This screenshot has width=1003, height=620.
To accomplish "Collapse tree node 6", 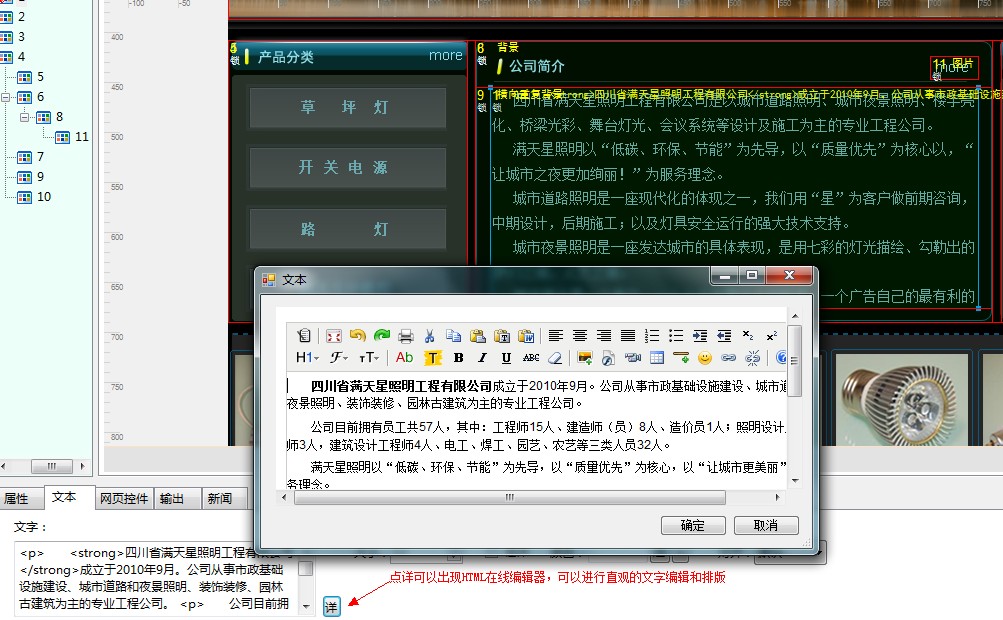I will tap(6, 97).
